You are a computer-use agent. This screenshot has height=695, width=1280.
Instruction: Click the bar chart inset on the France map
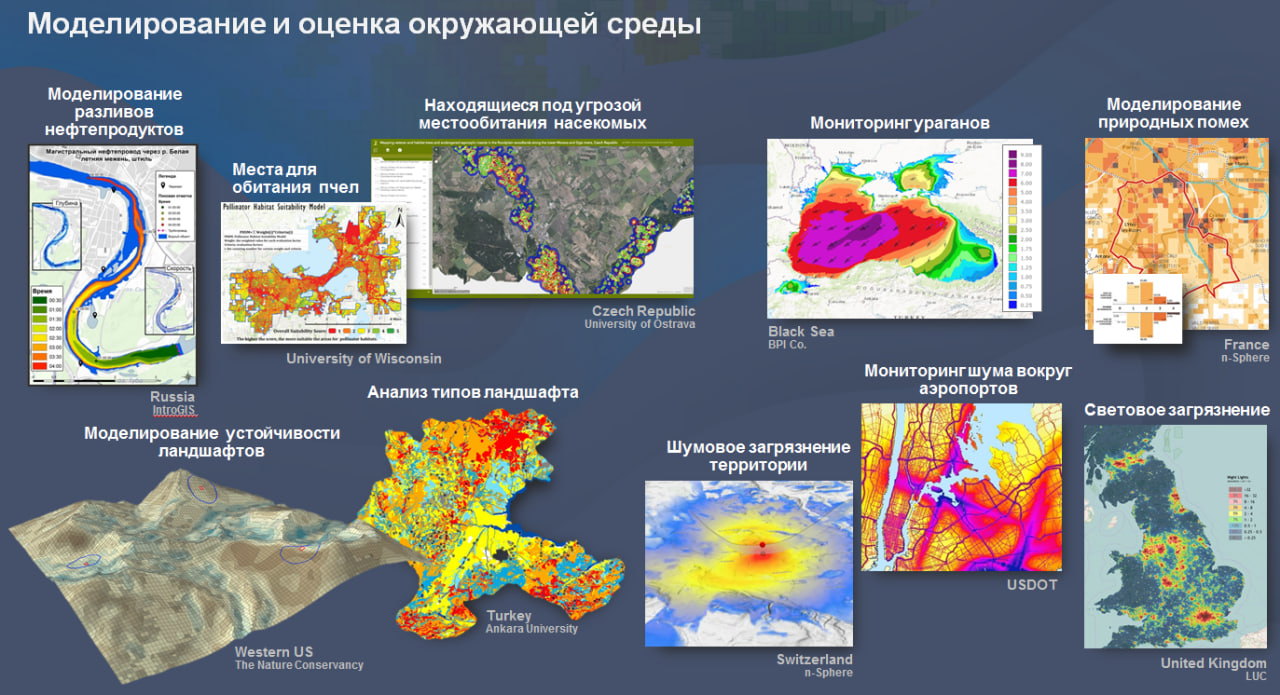[x=1138, y=310]
